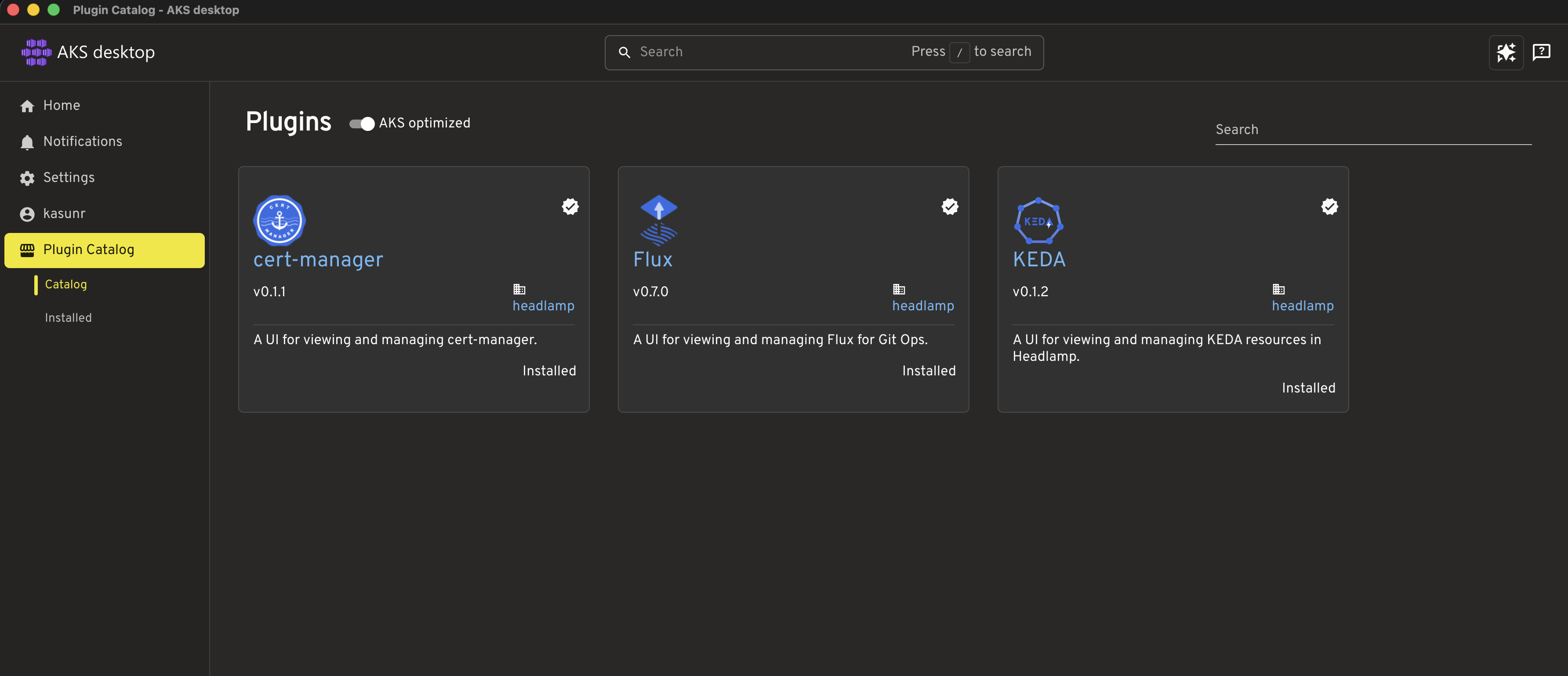The width and height of the screenshot is (1568, 676).
Task: Click the red close window button
Action: pos(13,10)
